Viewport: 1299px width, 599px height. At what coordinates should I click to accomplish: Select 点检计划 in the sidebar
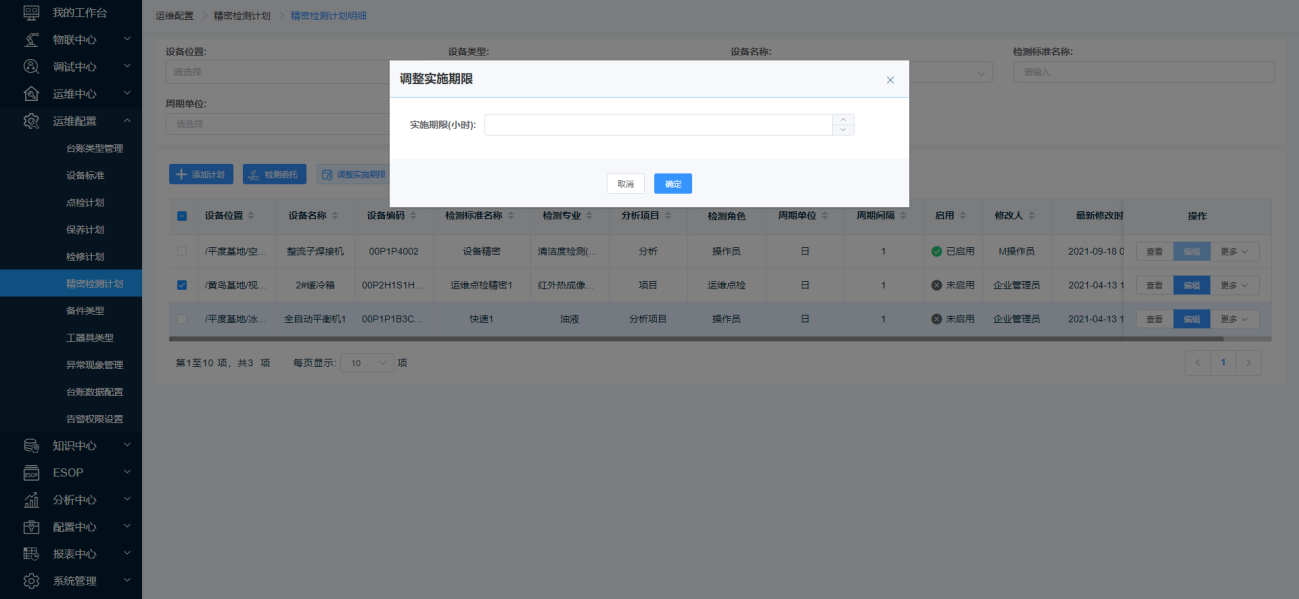tap(85, 202)
